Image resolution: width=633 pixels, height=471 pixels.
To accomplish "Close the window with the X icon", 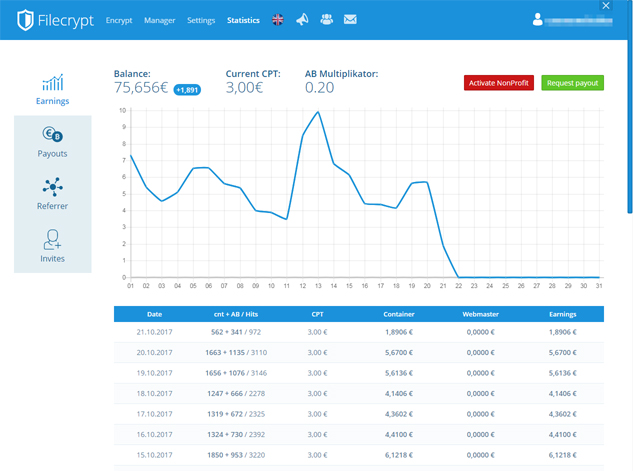I will tap(606, 6).
